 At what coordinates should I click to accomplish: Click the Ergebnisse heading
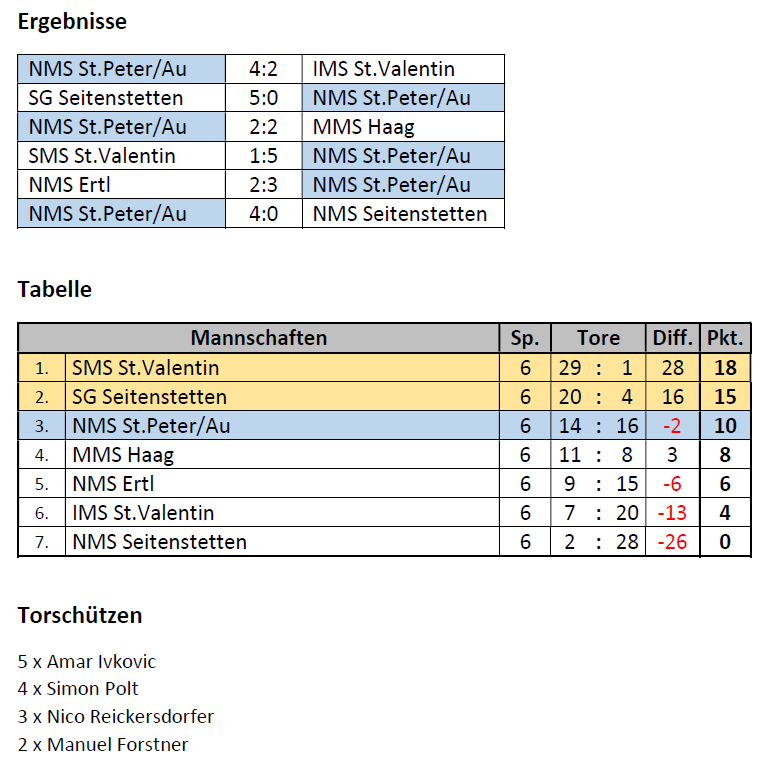tap(72, 22)
